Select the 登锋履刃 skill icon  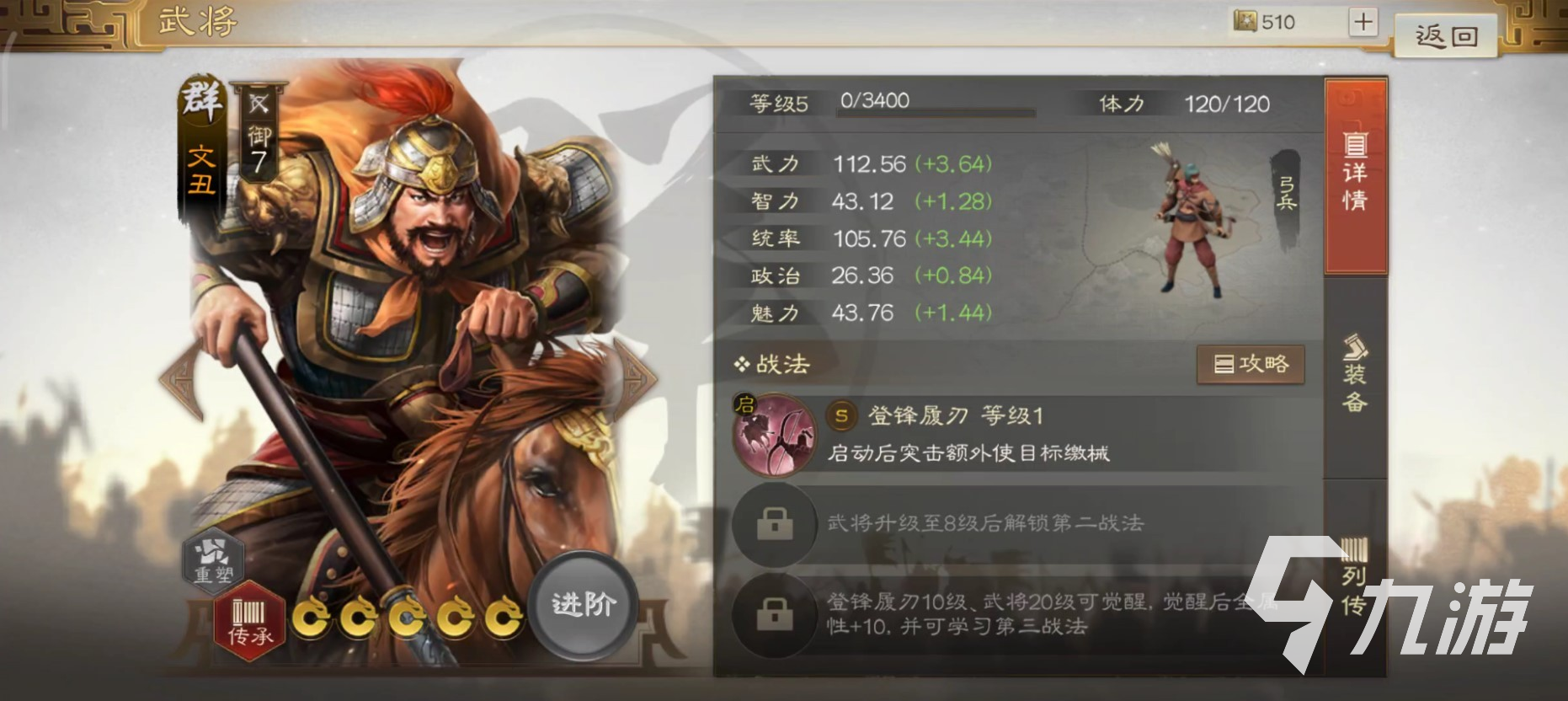[x=774, y=436]
